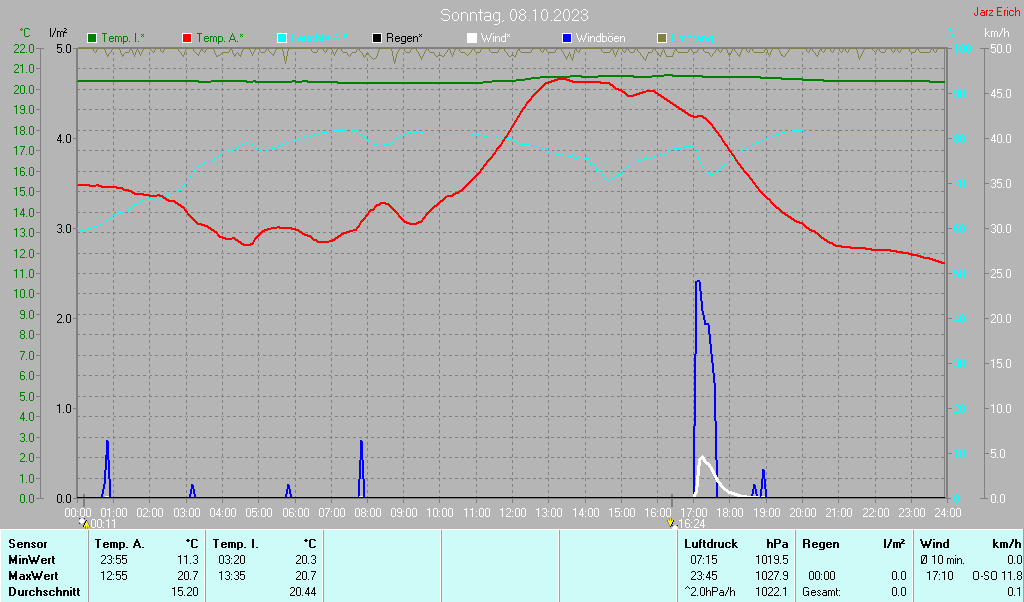Click the '1022.1' average pressure value
The width and height of the screenshot is (1024, 602).
pyautogui.click(x=772, y=592)
